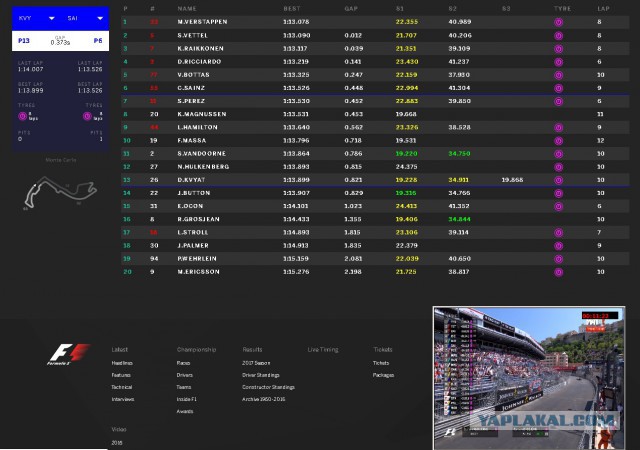Open the Features footer link
The image size is (640, 450).
(121, 375)
